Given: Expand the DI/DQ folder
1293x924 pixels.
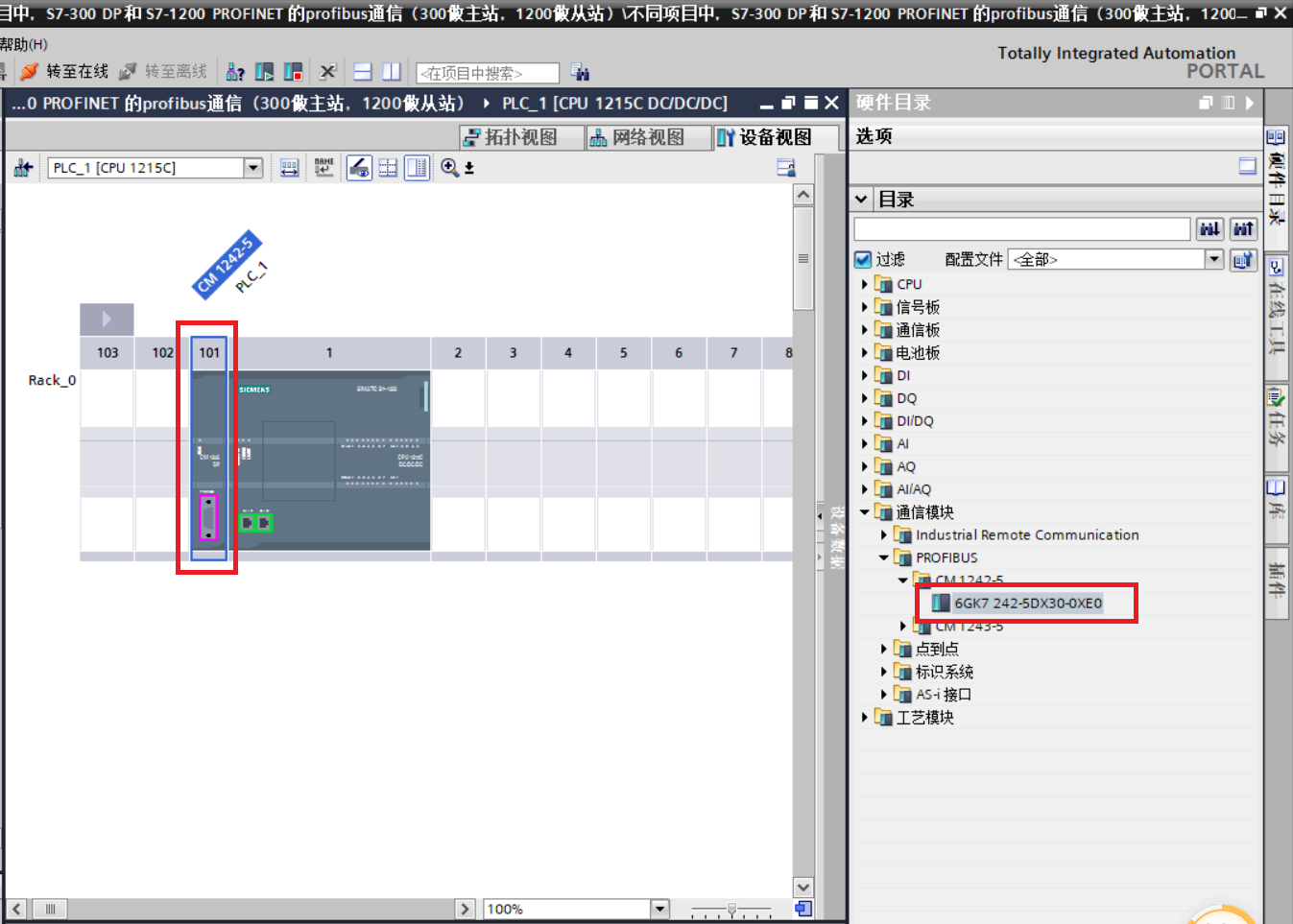Looking at the screenshot, I should 865,421.
